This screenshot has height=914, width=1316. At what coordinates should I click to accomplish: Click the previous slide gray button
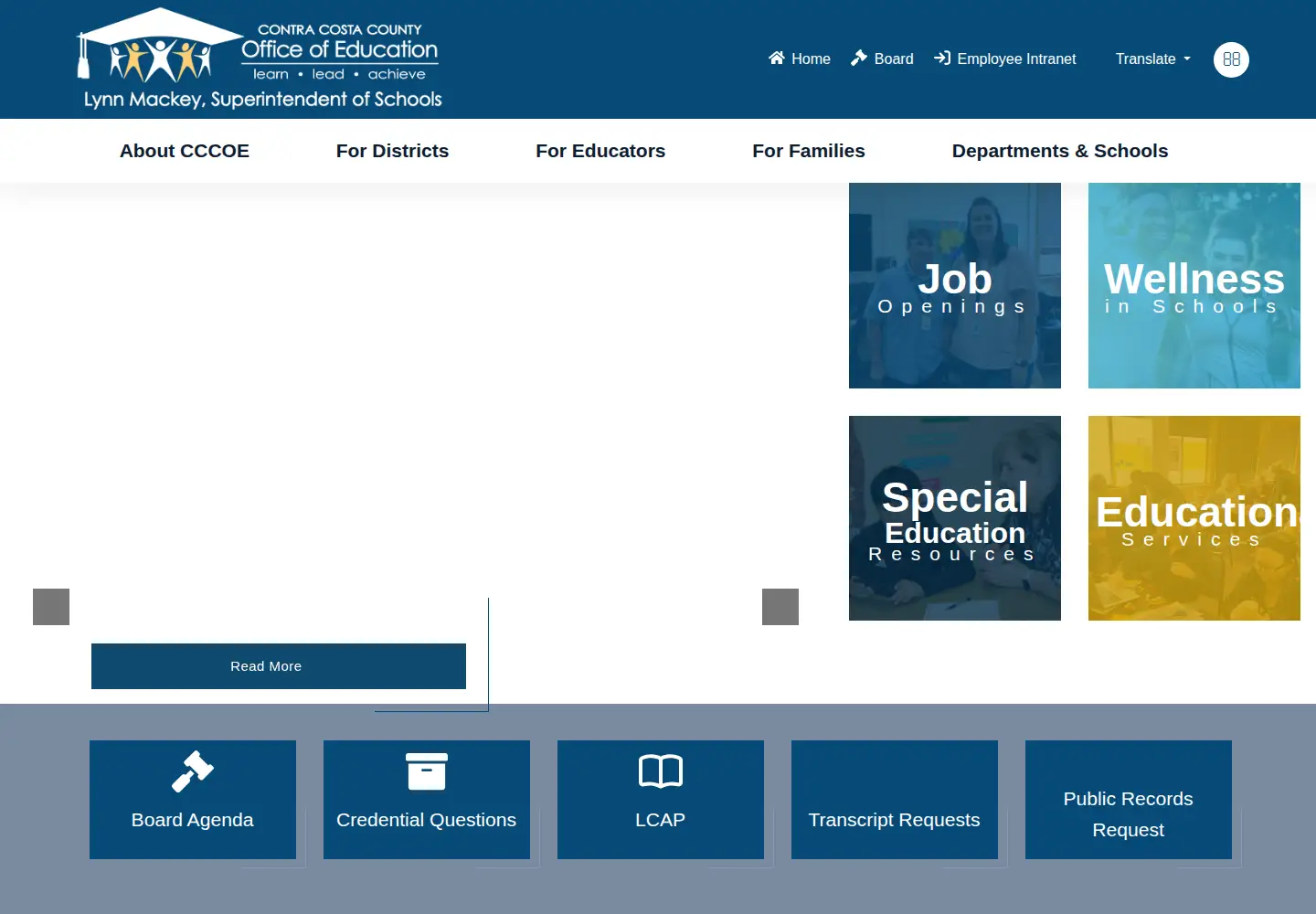tap(51, 607)
